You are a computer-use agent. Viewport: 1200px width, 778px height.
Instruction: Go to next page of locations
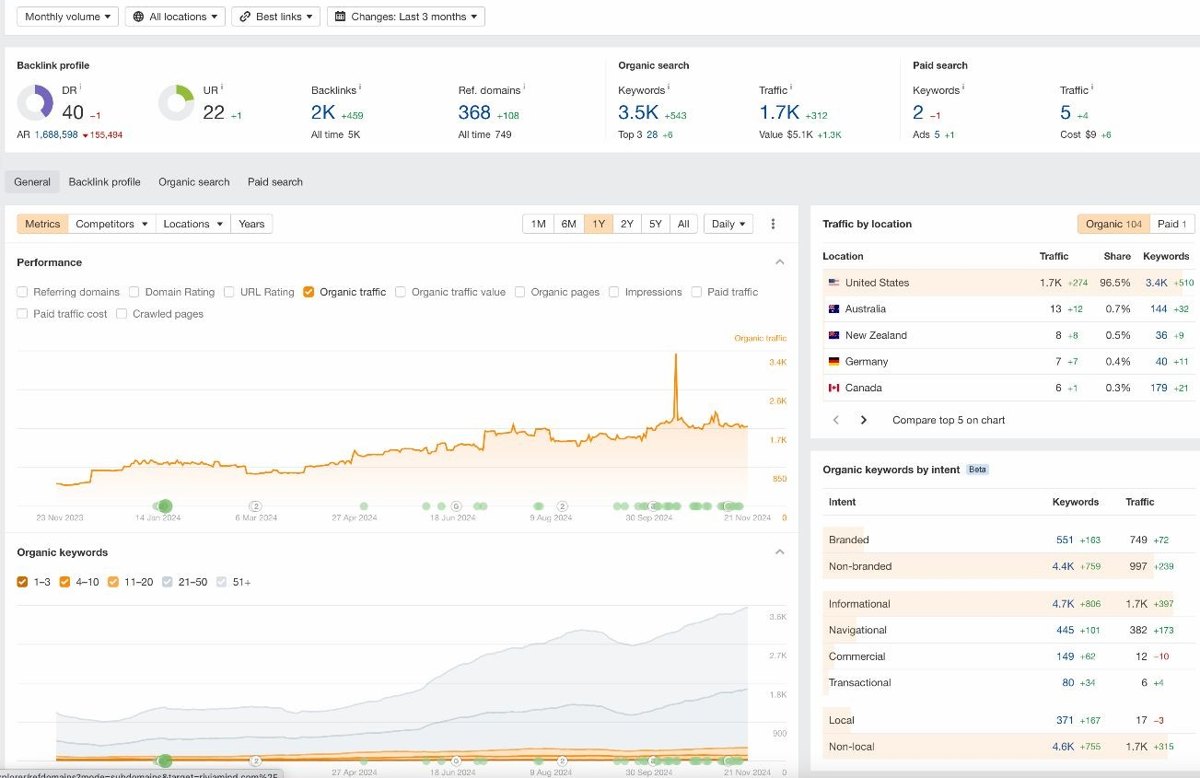(864, 420)
